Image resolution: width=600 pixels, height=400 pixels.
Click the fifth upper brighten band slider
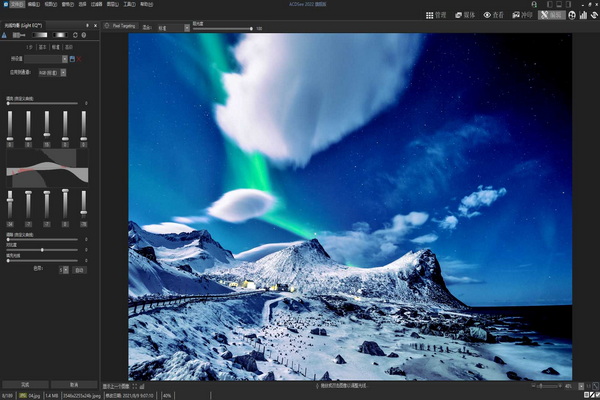point(84,126)
